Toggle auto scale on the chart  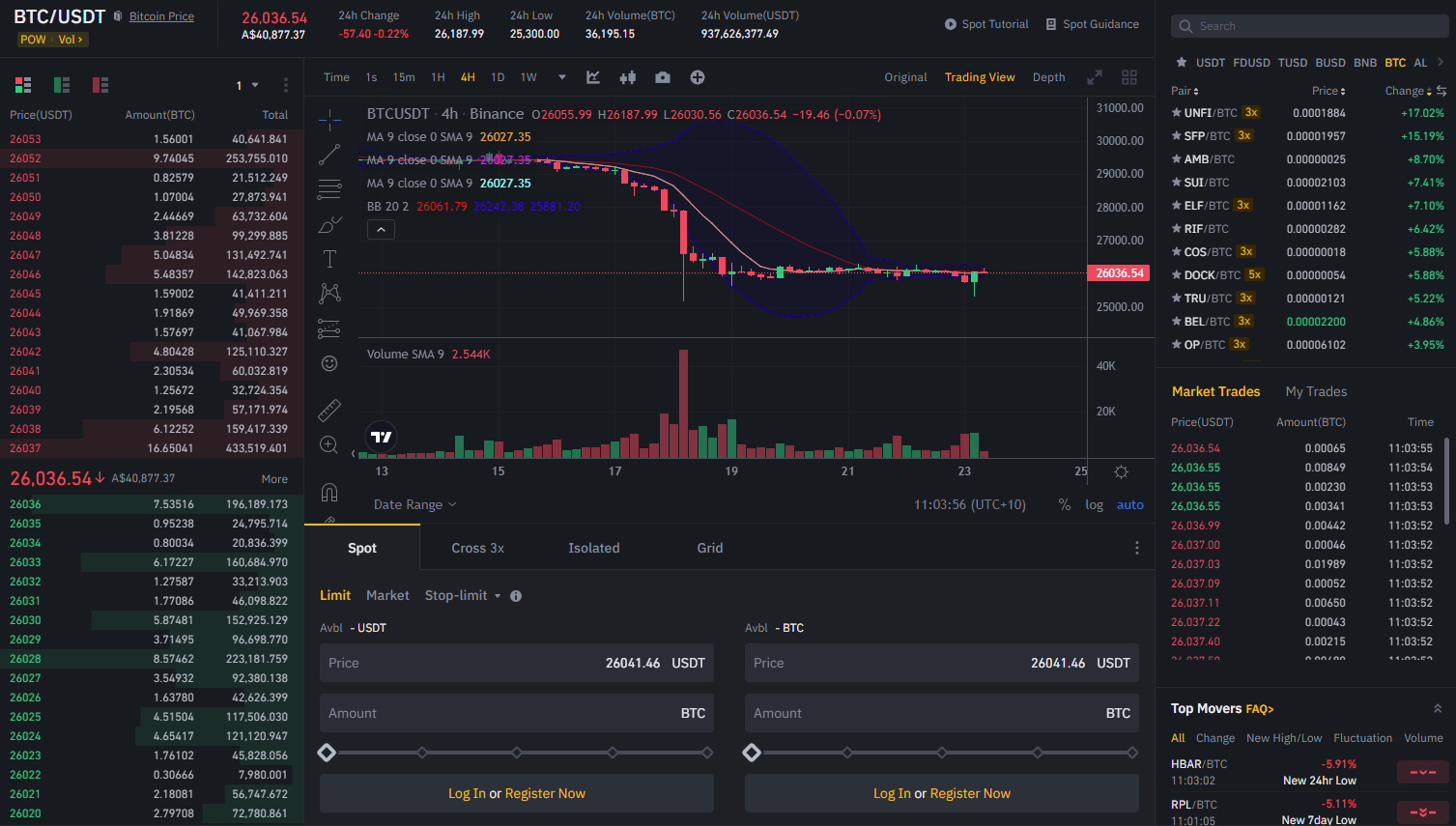(x=1130, y=504)
